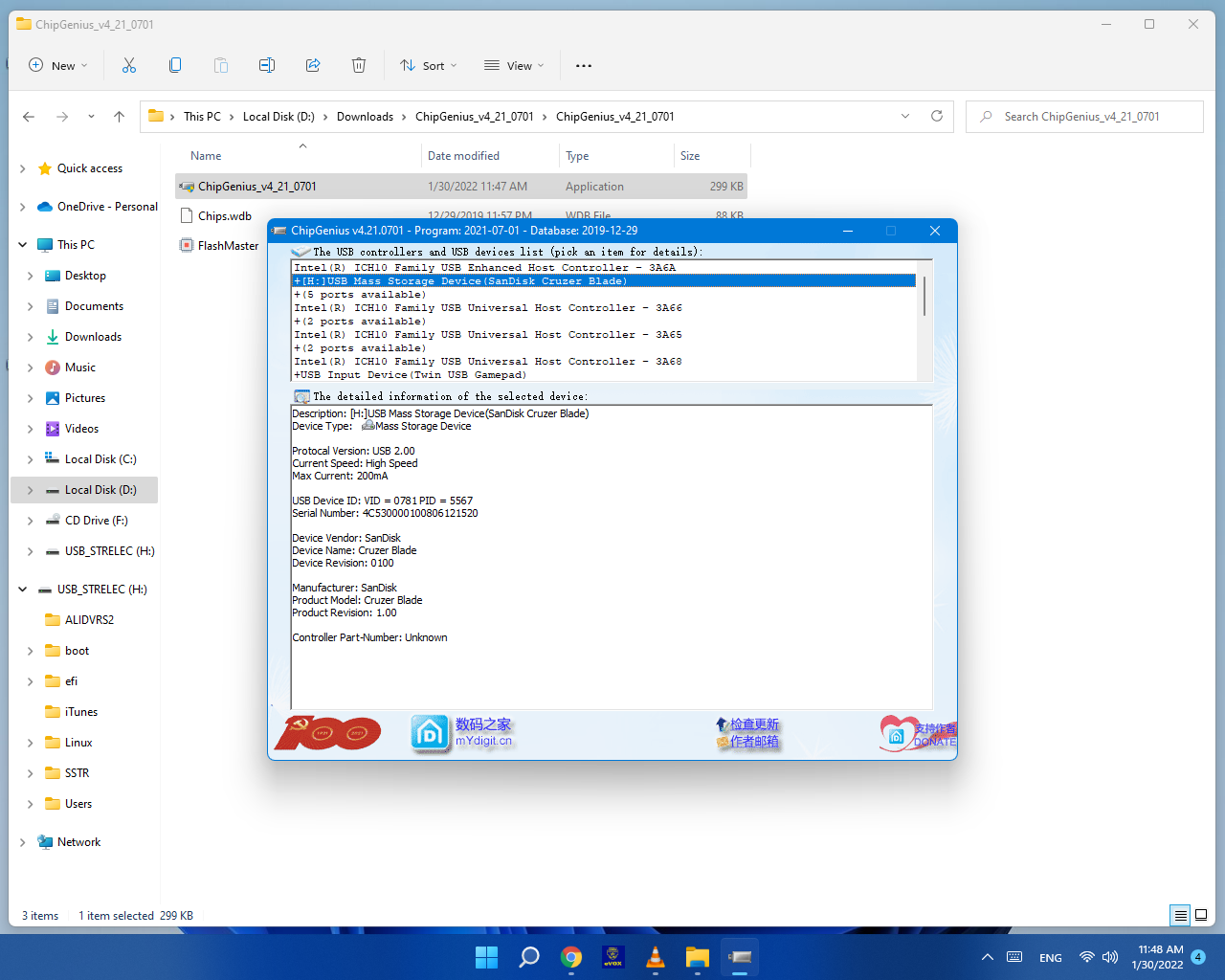The height and width of the screenshot is (980, 1225).
Task: Launch Google Chrome from the taskbar
Action: 571,957
